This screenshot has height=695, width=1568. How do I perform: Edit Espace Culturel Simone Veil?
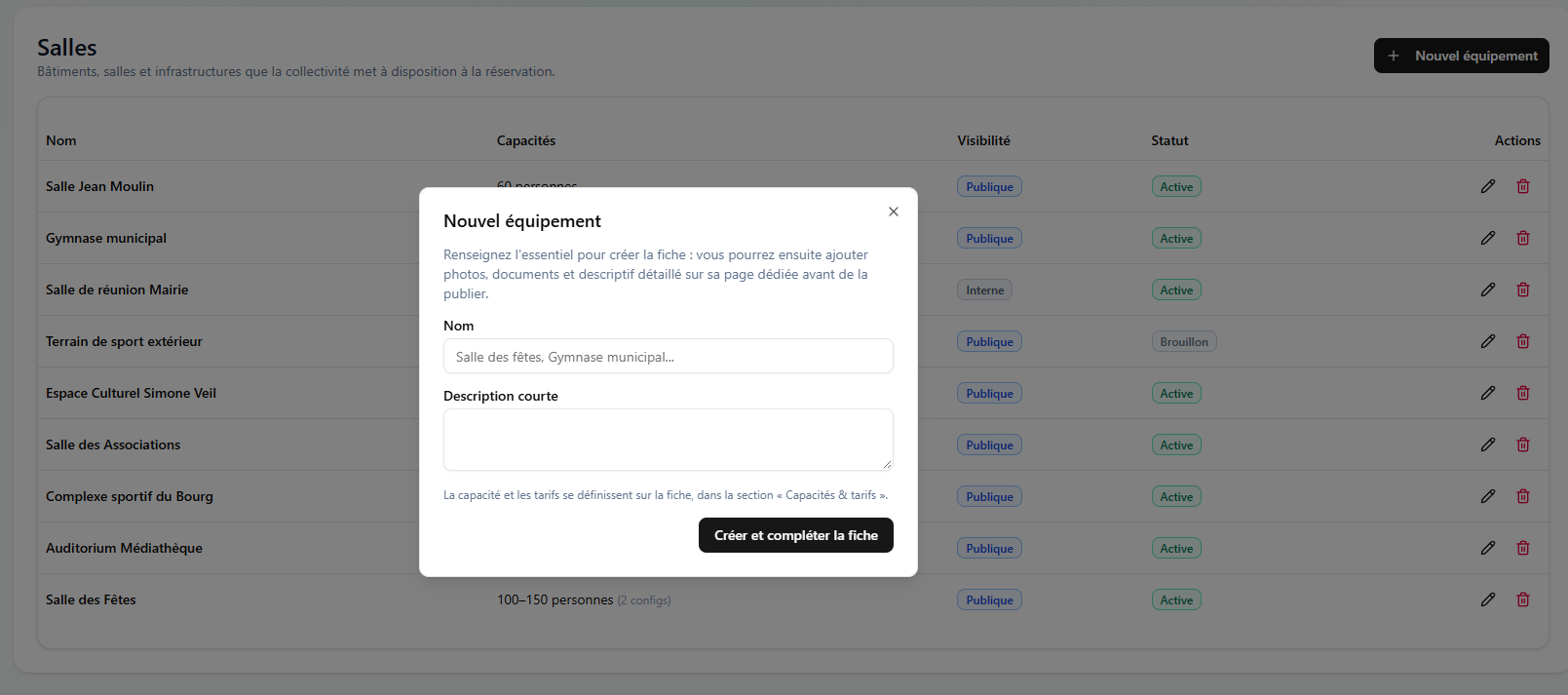click(x=1488, y=393)
